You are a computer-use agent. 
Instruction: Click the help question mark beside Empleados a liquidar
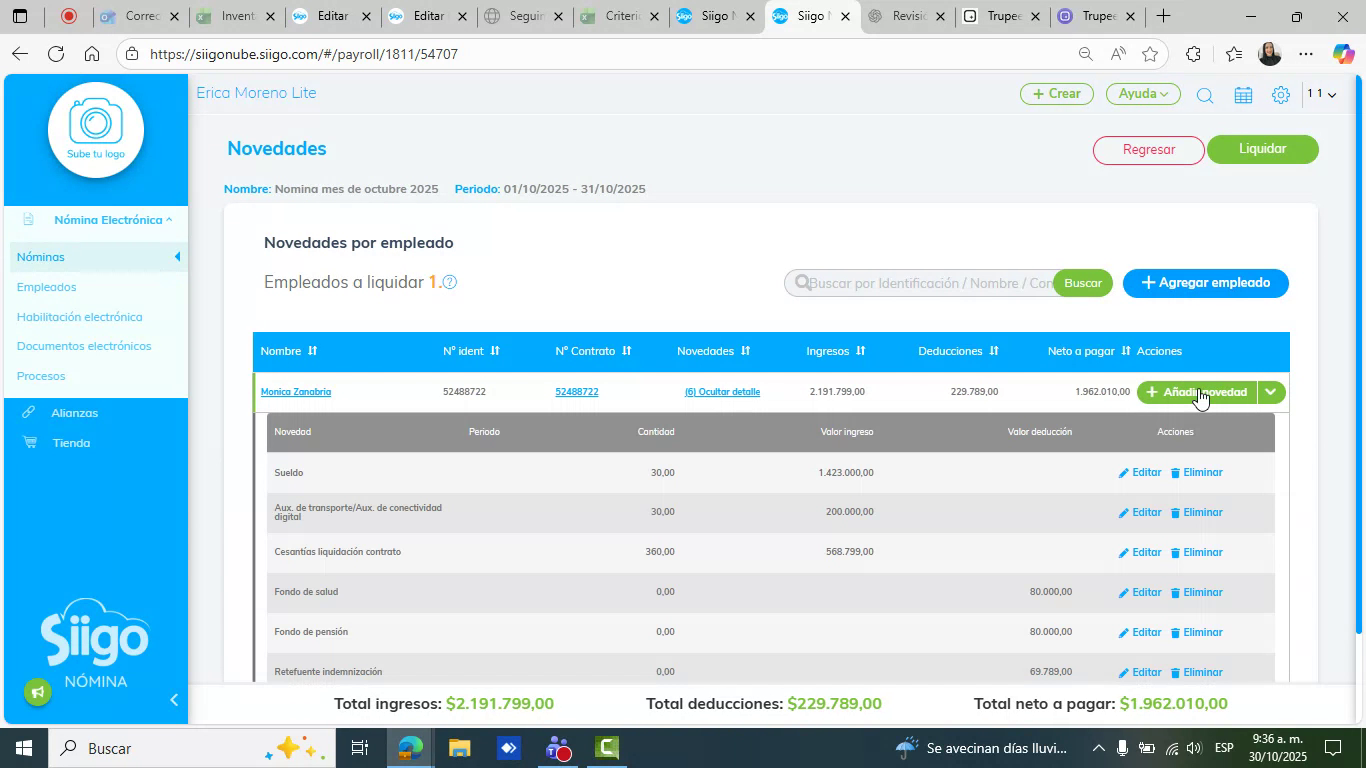click(450, 283)
